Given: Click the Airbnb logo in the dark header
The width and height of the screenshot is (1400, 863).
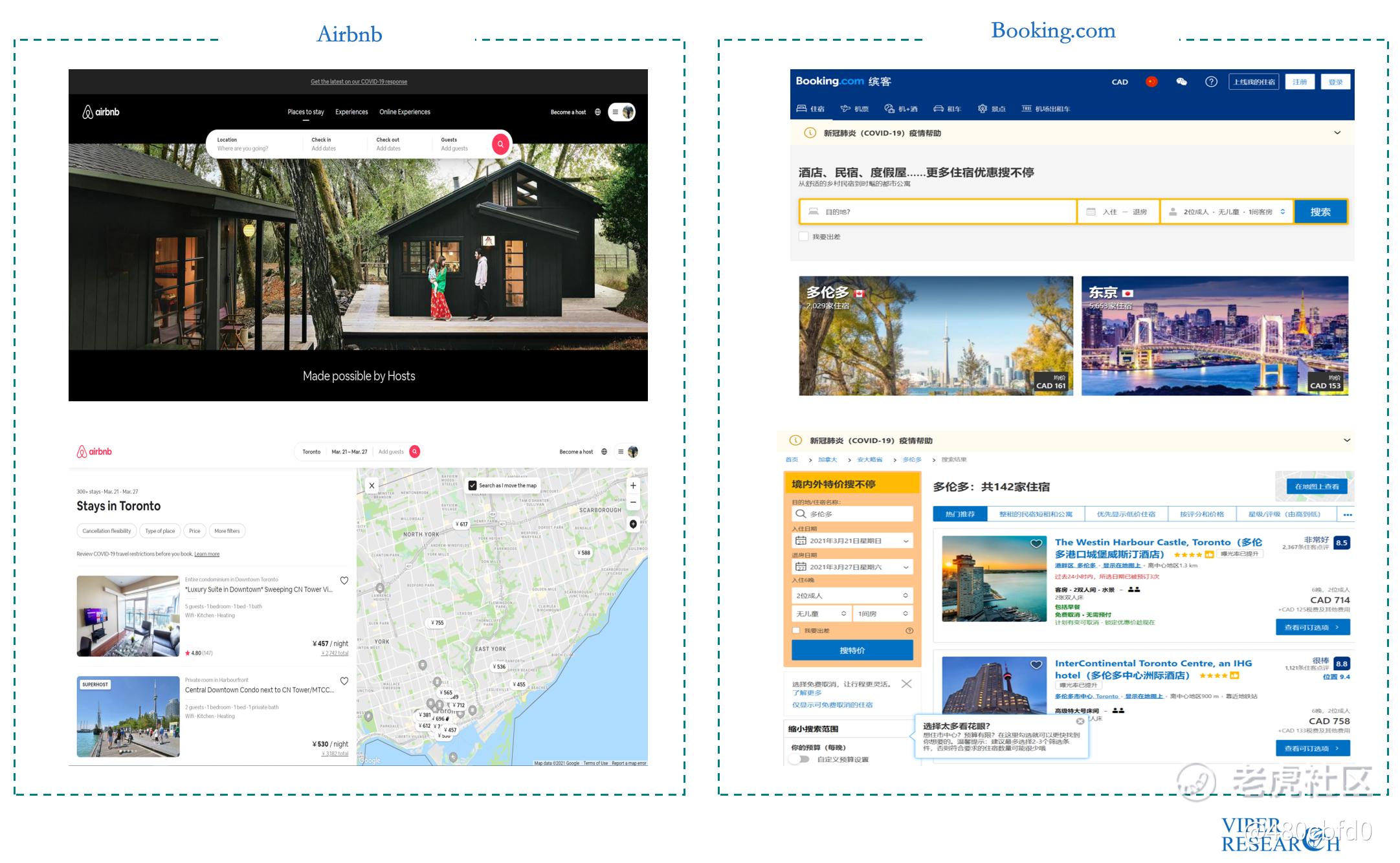Looking at the screenshot, I should click(101, 112).
